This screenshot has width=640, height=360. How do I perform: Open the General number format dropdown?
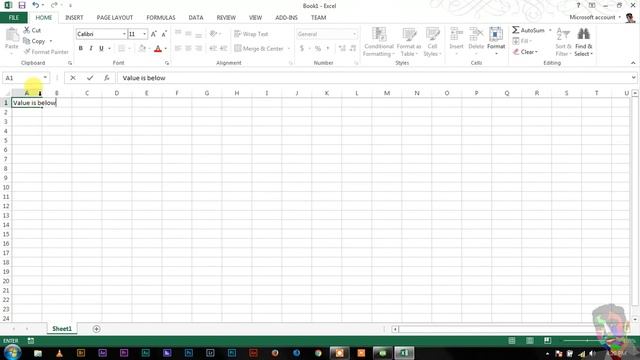pyautogui.click(x=354, y=34)
